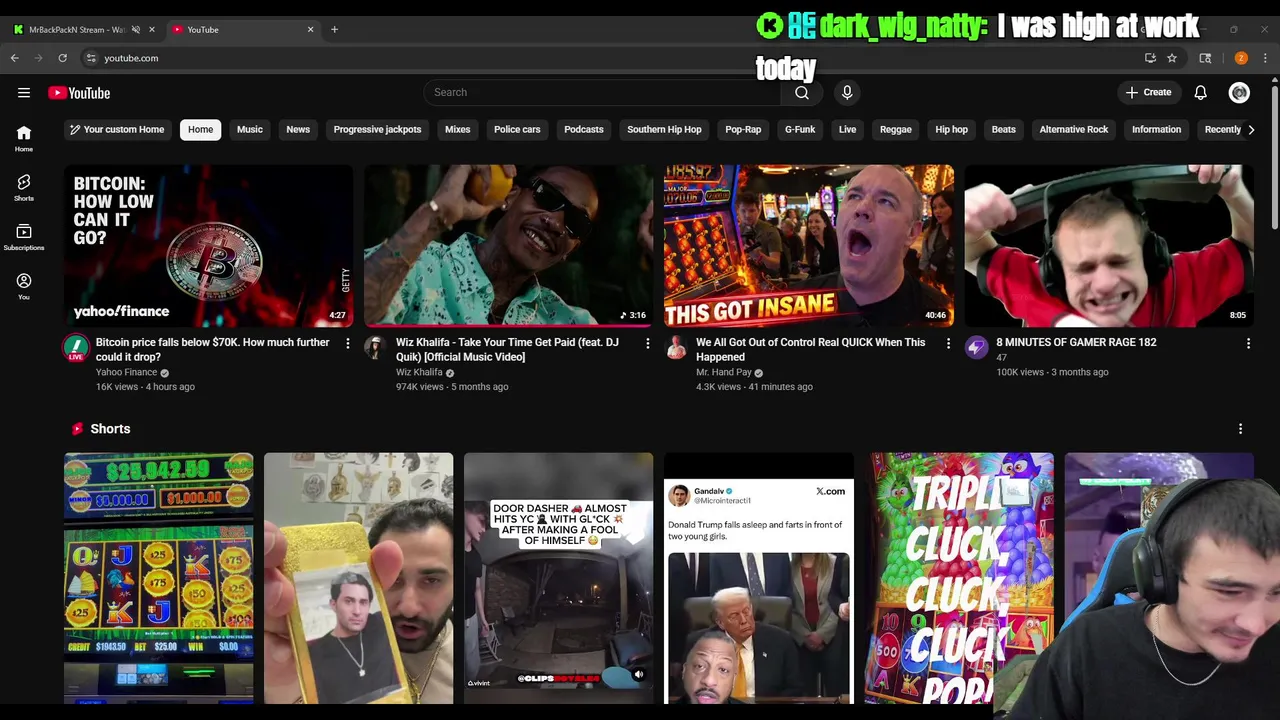Open the Gamer Rage video thumbnail
Viewport: 1280px width, 720px height.
(x=1109, y=246)
